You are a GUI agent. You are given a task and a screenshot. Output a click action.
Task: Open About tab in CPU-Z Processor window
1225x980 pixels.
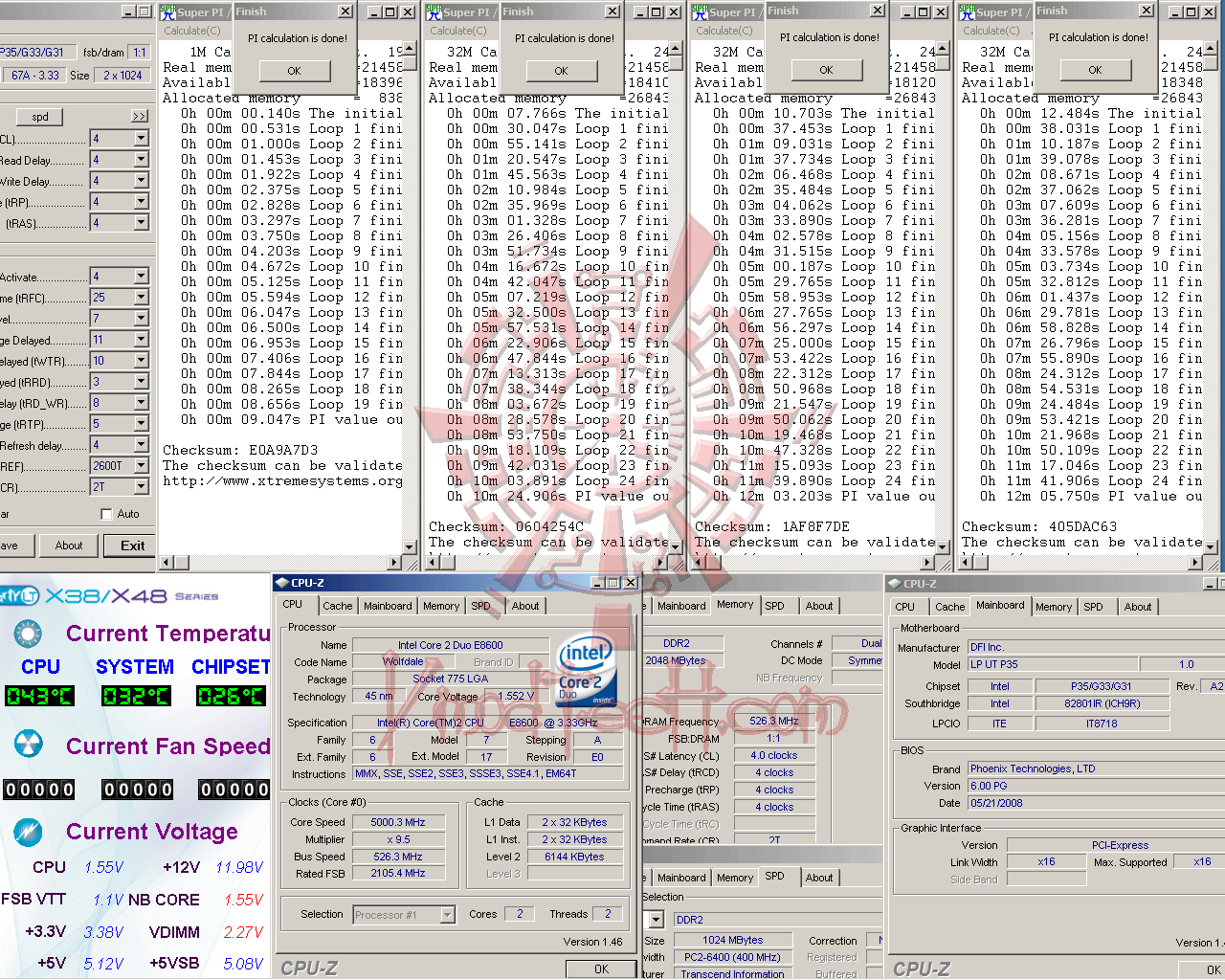[x=525, y=606]
